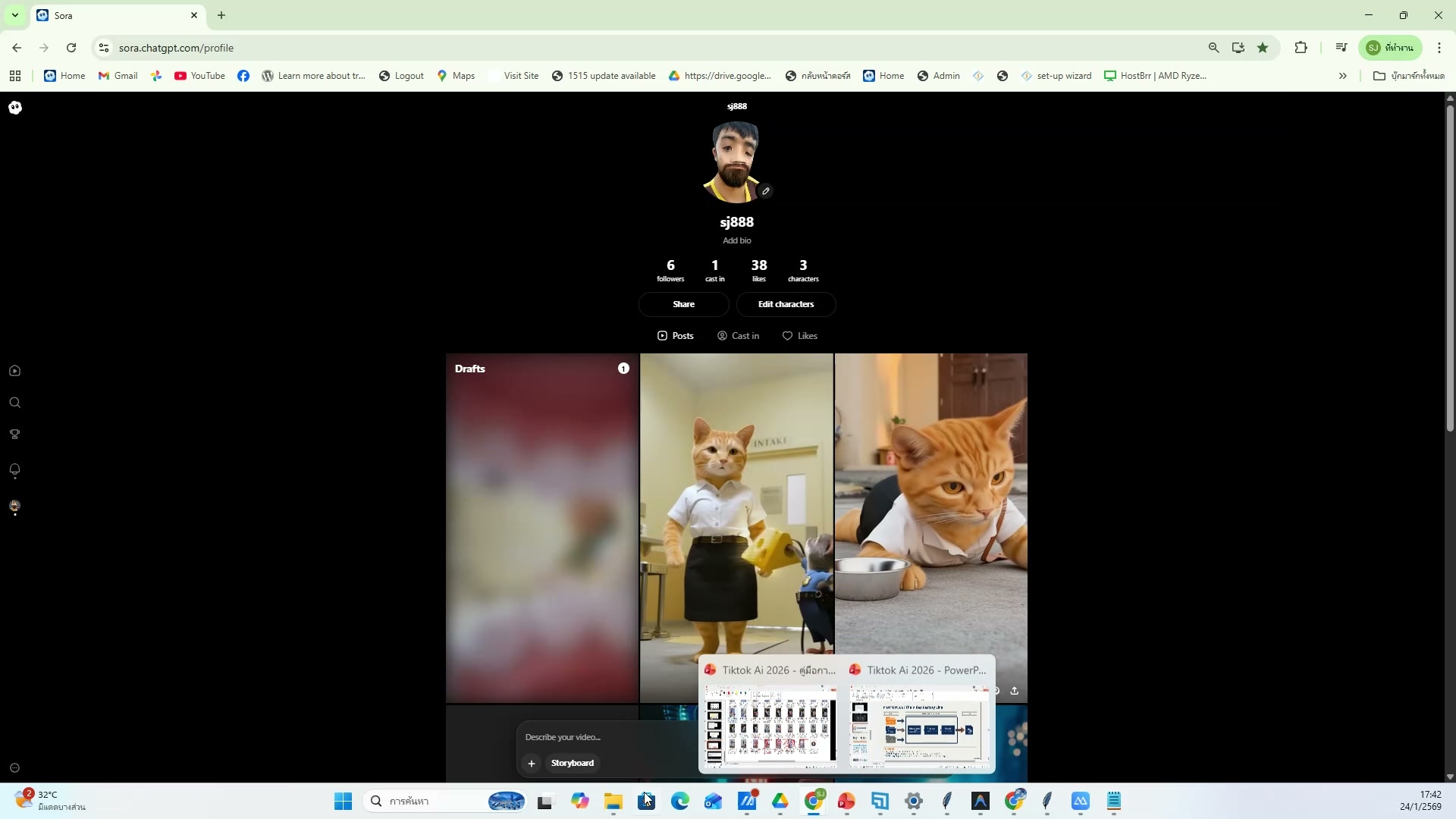Click the Storyboard button
This screenshot has height=819, width=1456.
tap(573, 764)
